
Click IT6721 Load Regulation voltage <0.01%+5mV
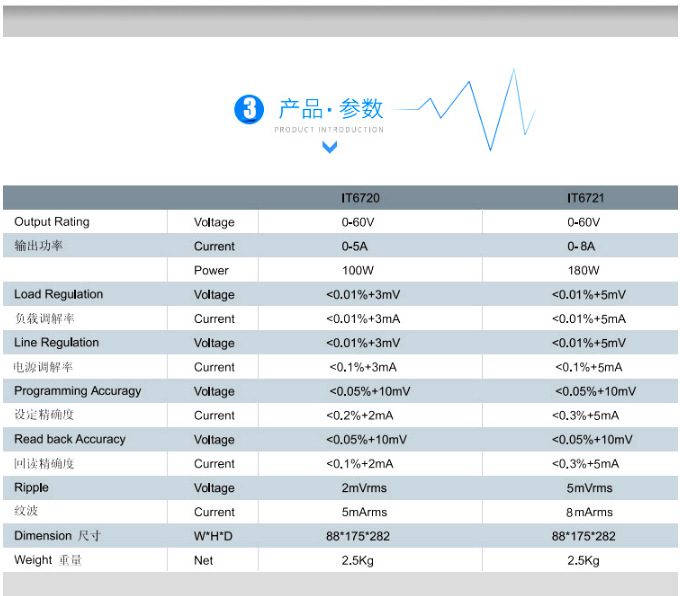(589, 295)
